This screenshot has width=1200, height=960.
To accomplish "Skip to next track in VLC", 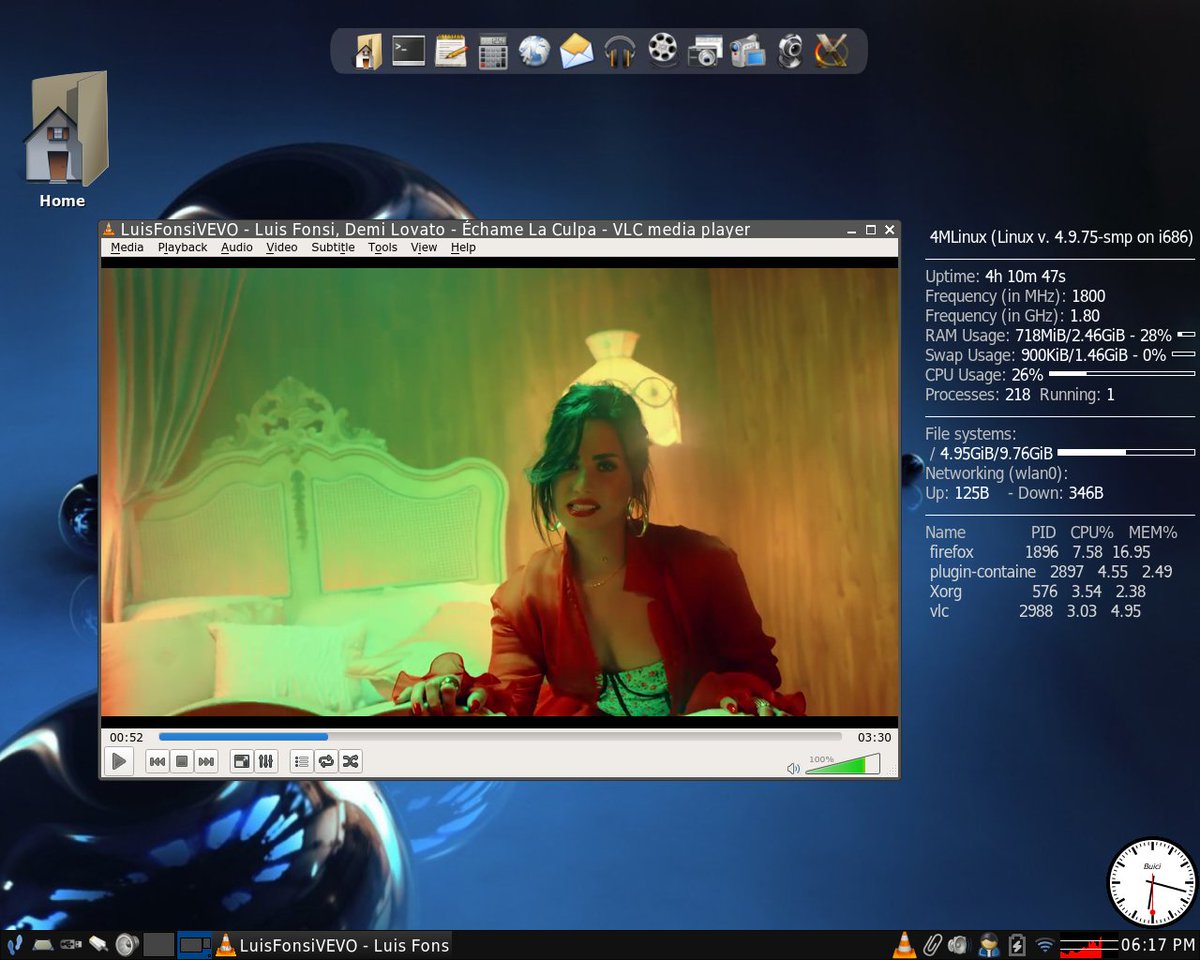I will point(206,762).
